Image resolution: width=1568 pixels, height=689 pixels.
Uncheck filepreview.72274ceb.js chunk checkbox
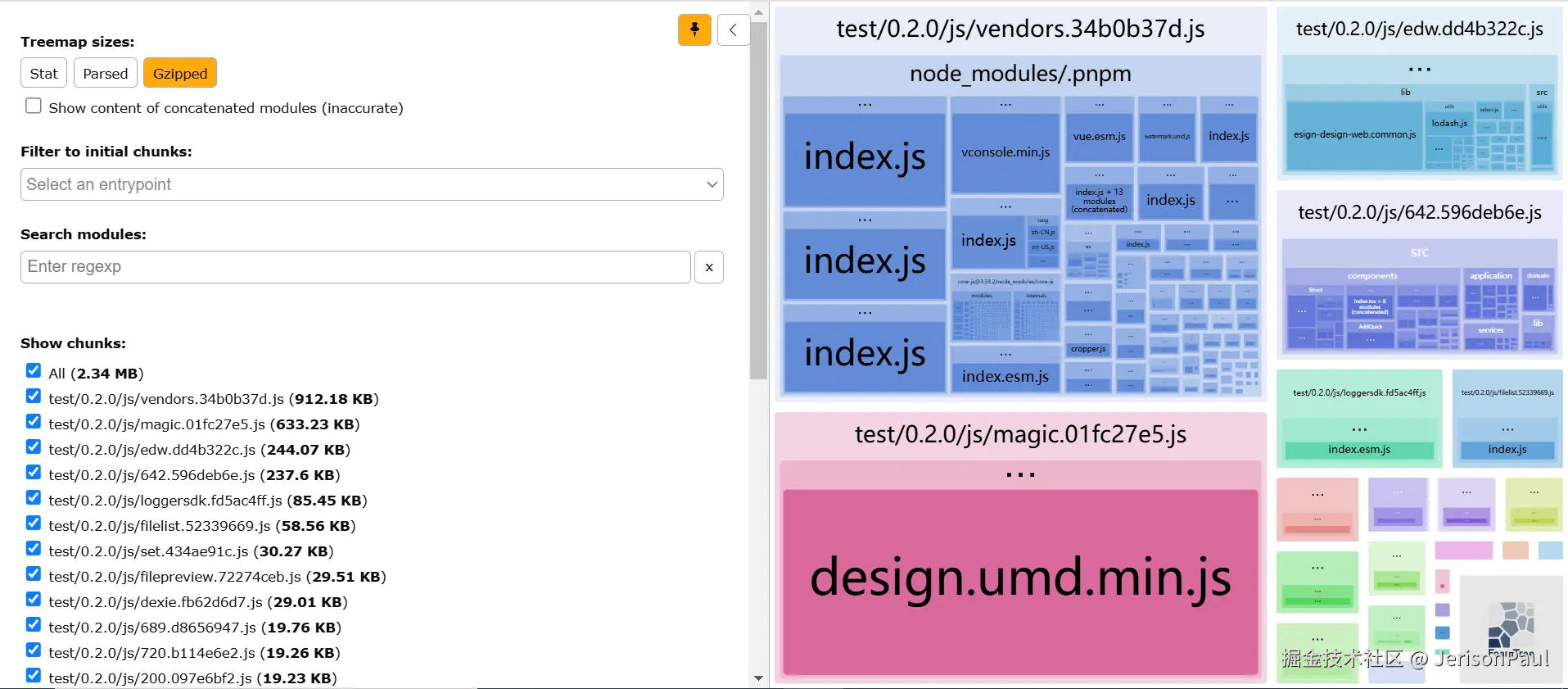34,573
